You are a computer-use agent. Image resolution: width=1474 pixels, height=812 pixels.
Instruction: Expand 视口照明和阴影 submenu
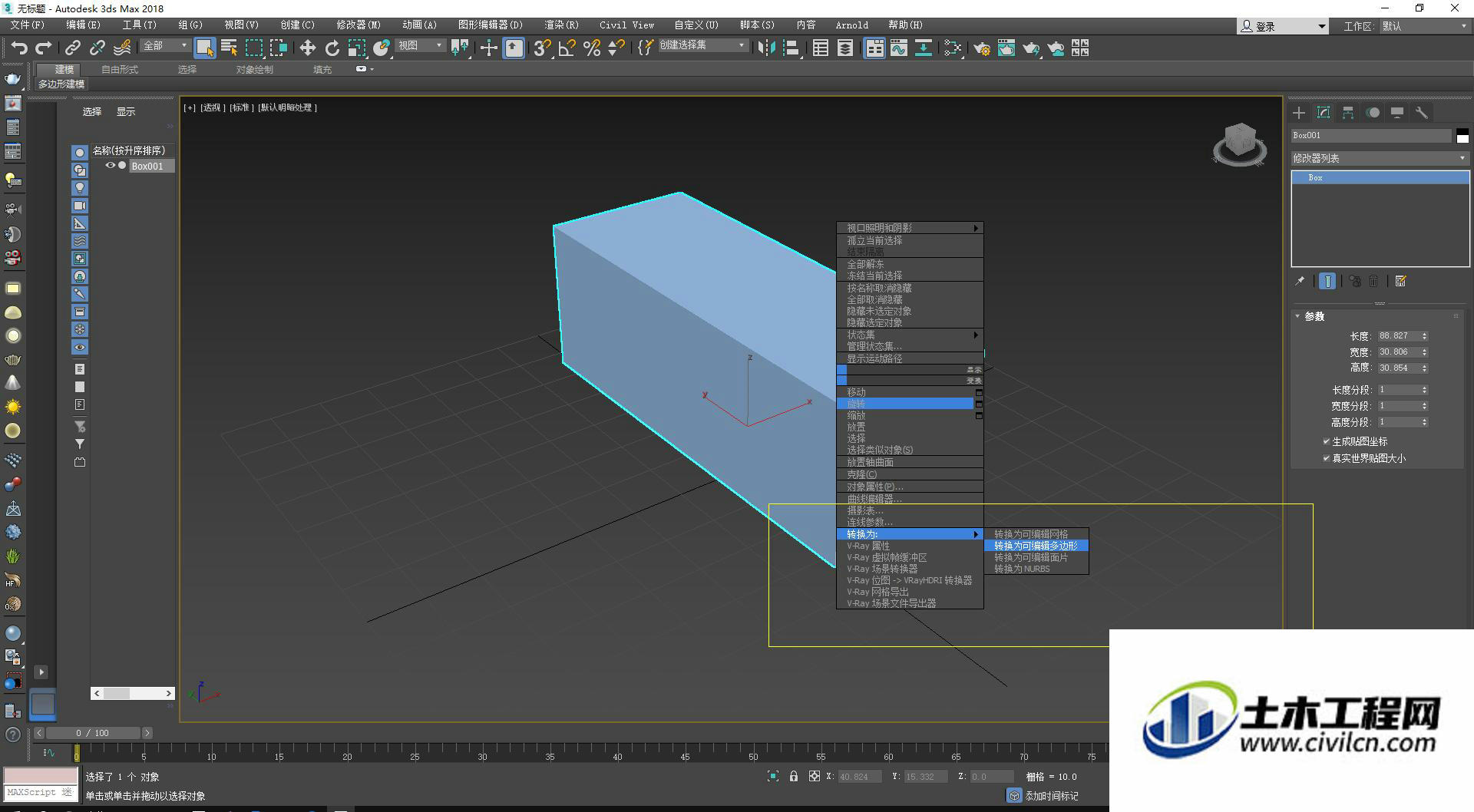pos(910,228)
